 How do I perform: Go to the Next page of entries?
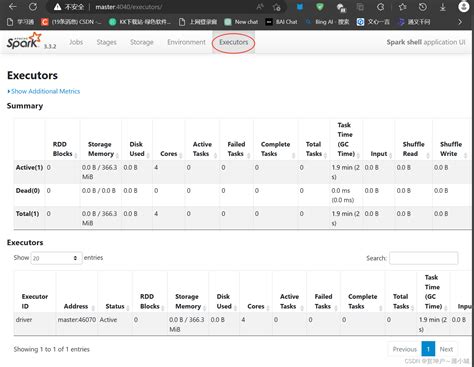coord(446,349)
